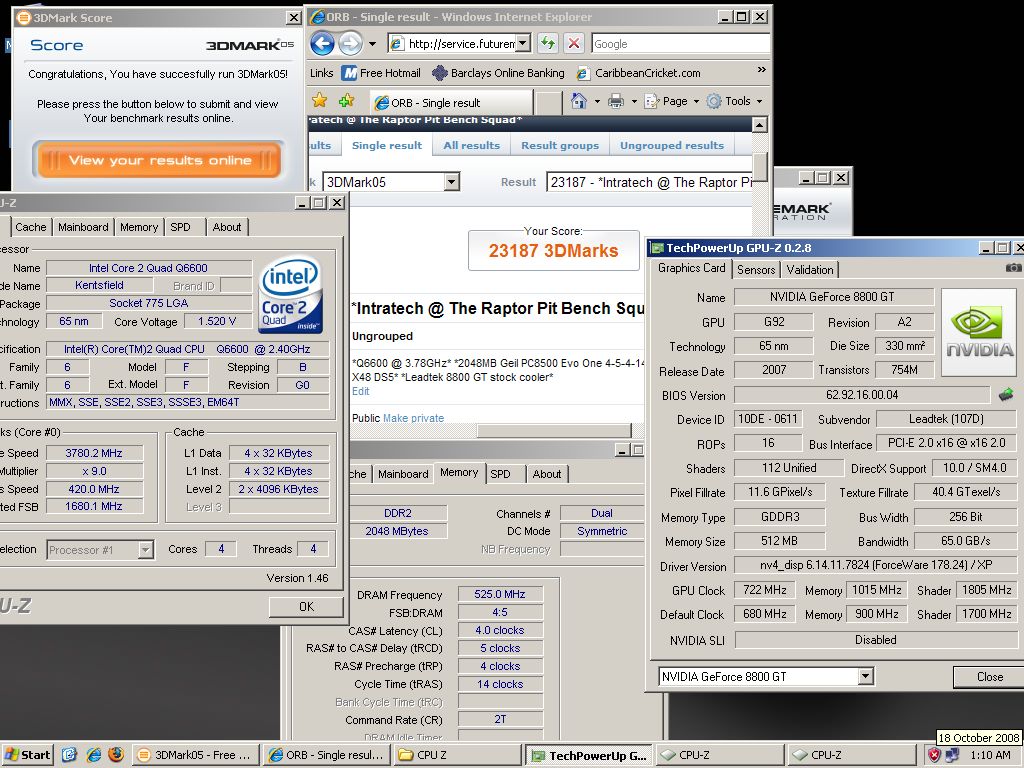
Task: Click OK in the CPU-Z window
Action: click(306, 607)
